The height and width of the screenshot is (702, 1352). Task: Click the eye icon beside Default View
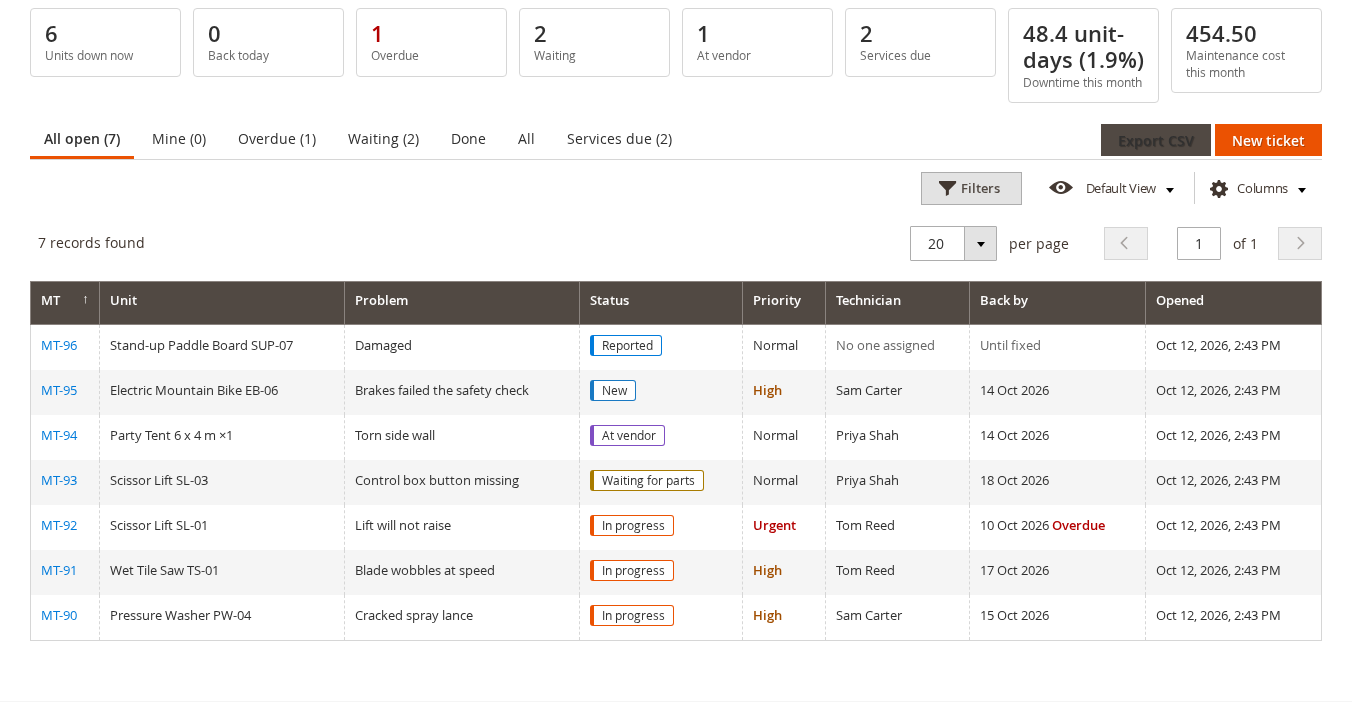coord(1061,188)
